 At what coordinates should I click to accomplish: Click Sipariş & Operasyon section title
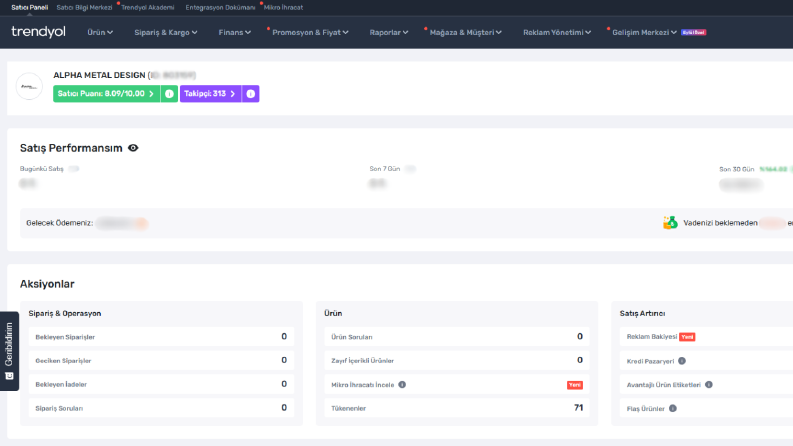point(65,314)
